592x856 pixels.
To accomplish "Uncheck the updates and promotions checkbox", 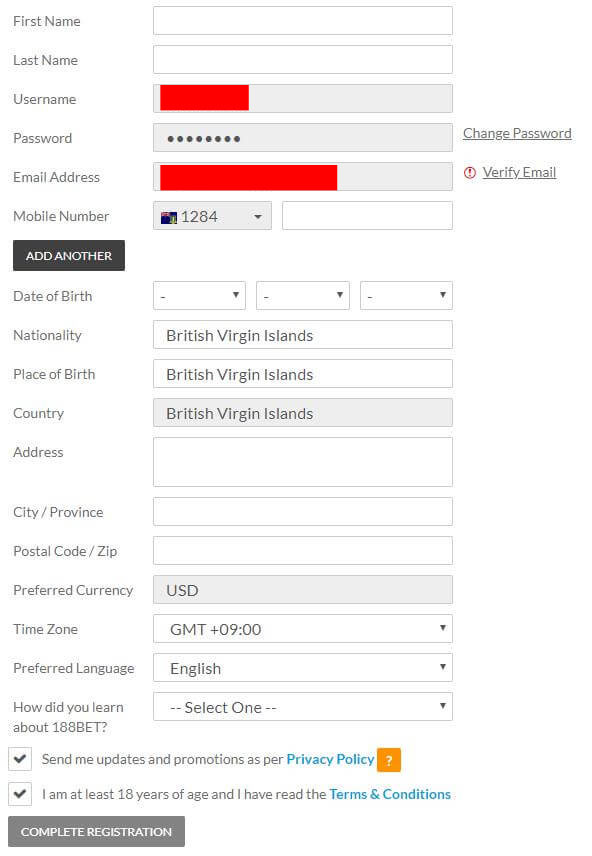I will tap(20, 759).
